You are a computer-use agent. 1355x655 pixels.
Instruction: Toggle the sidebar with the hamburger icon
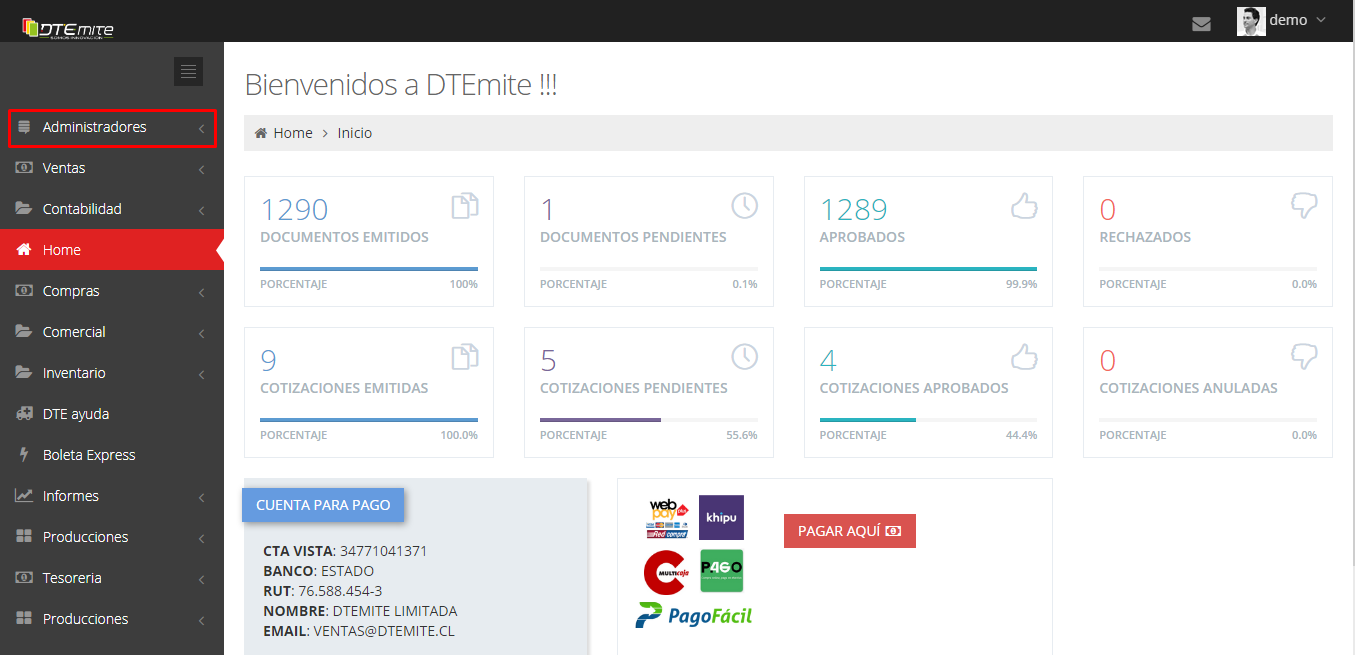(188, 71)
